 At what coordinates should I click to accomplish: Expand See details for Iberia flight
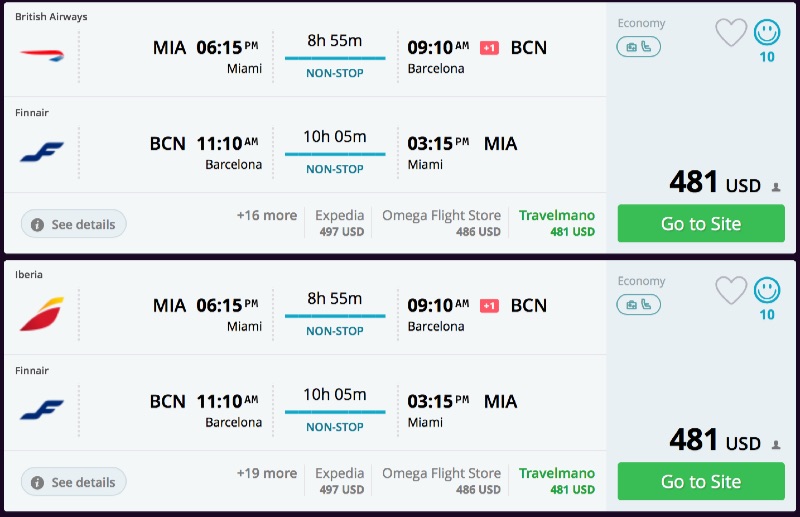pos(74,482)
